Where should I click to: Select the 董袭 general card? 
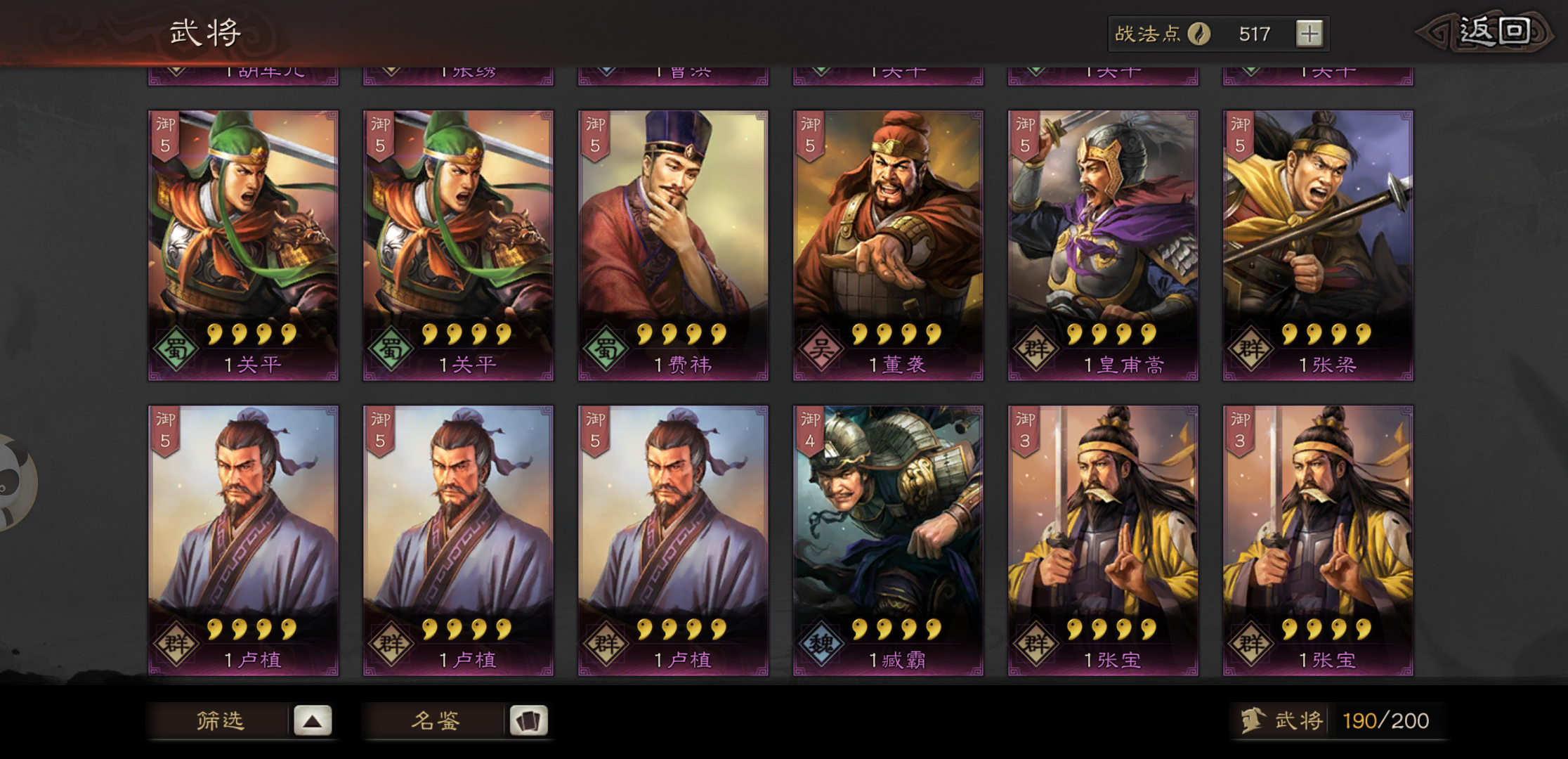pyautogui.click(x=888, y=246)
